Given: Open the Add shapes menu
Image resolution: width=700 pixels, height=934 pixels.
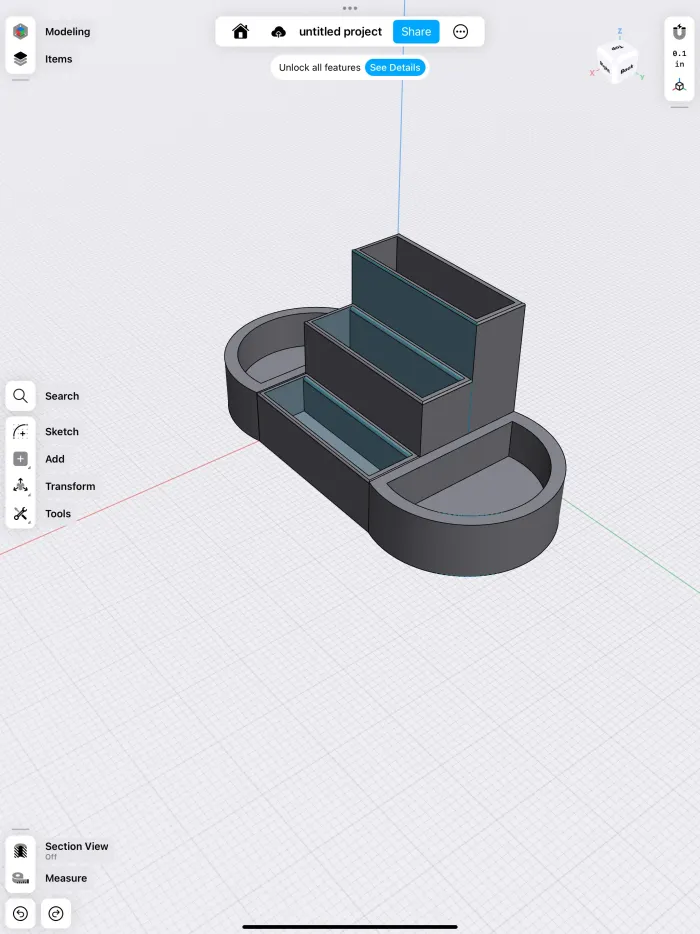Looking at the screenshot, I should (20, 459).
